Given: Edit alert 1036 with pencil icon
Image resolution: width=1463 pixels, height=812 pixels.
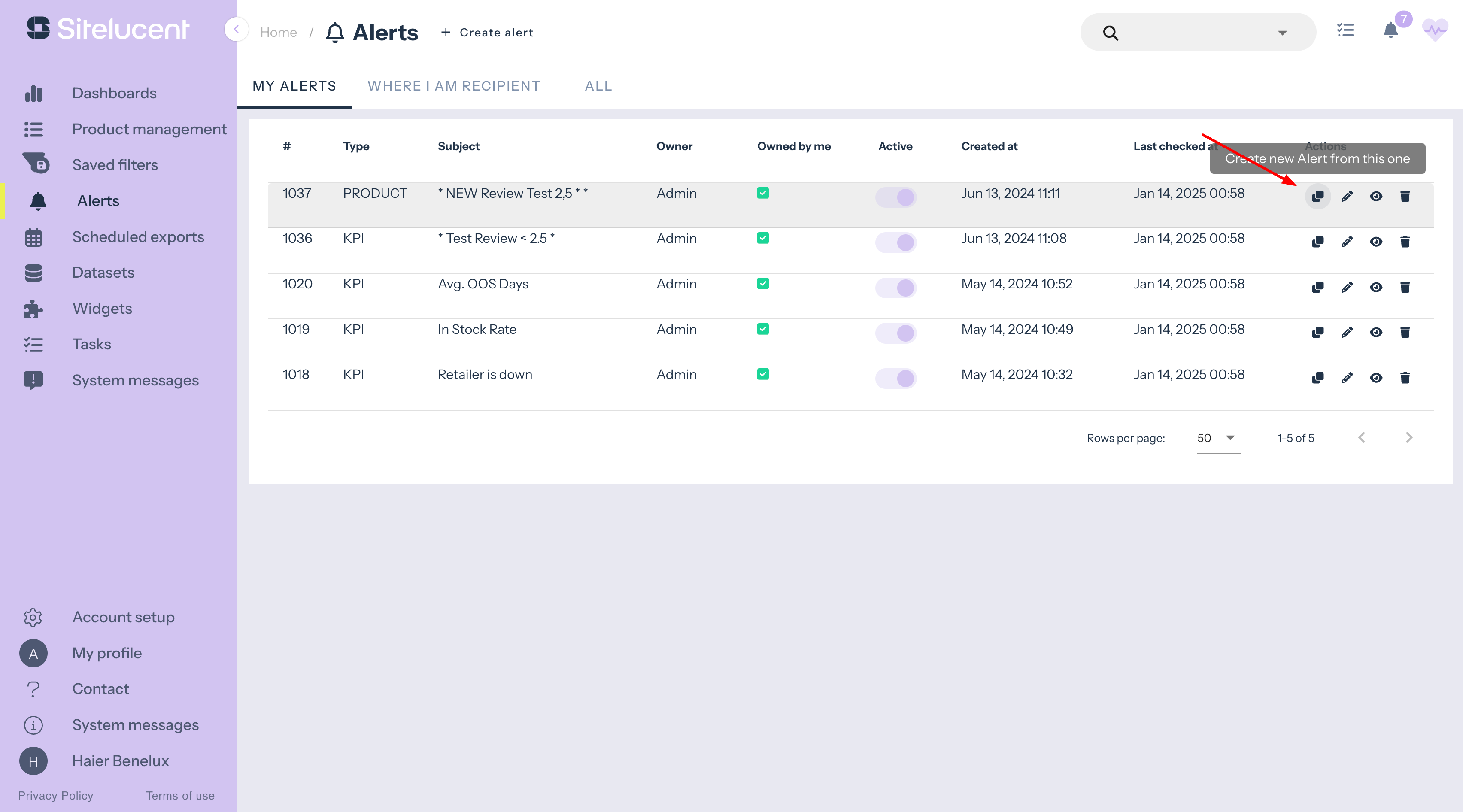Looking at the screenshot, I should pos(1347,242).
